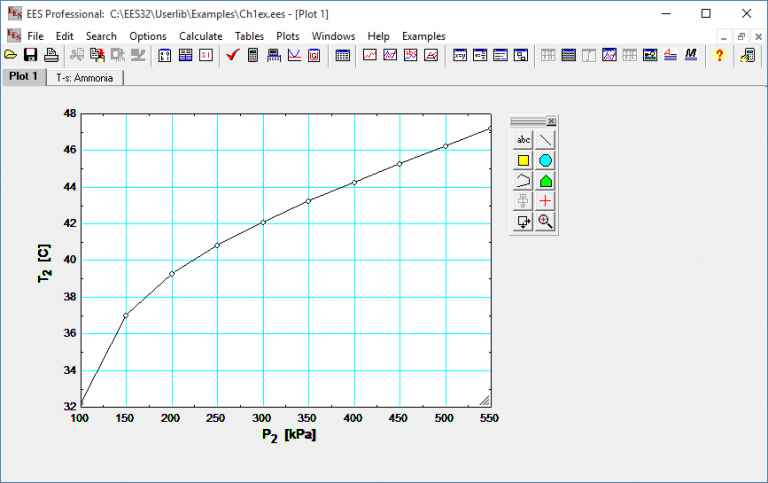
Task: Select the abc text tool in the palette
Action: (x=523, y=139)
